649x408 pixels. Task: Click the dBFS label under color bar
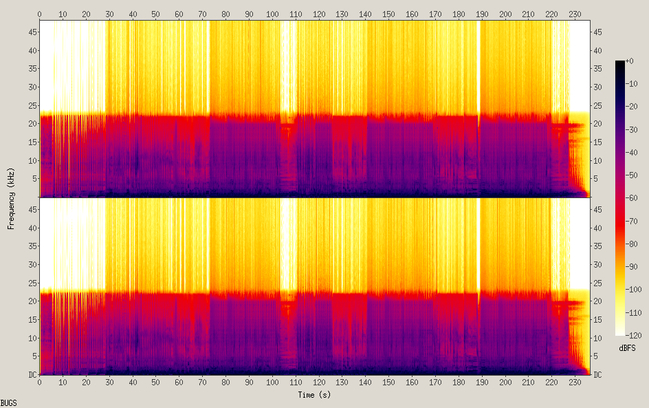[627, 348]
